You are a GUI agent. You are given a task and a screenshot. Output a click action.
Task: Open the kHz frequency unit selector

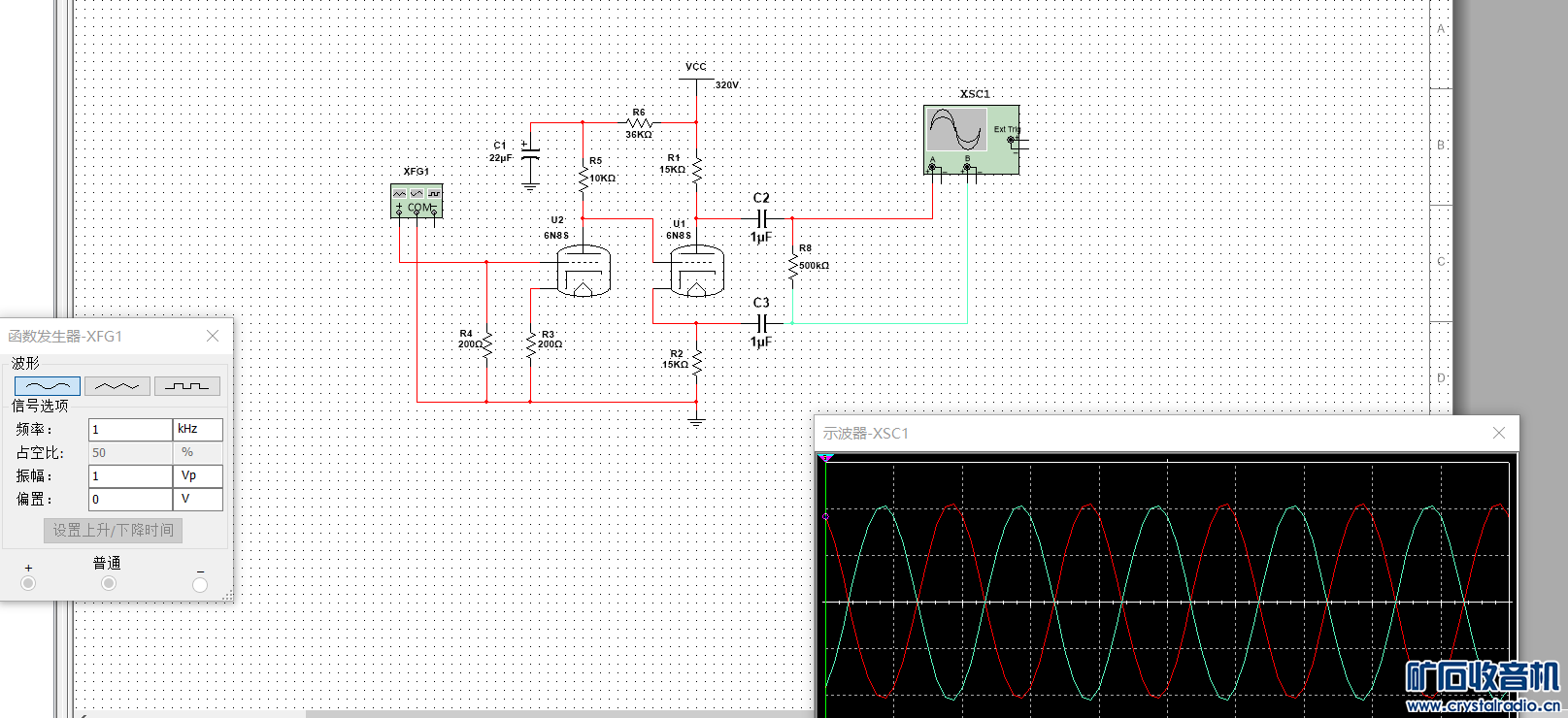[198, 429]
